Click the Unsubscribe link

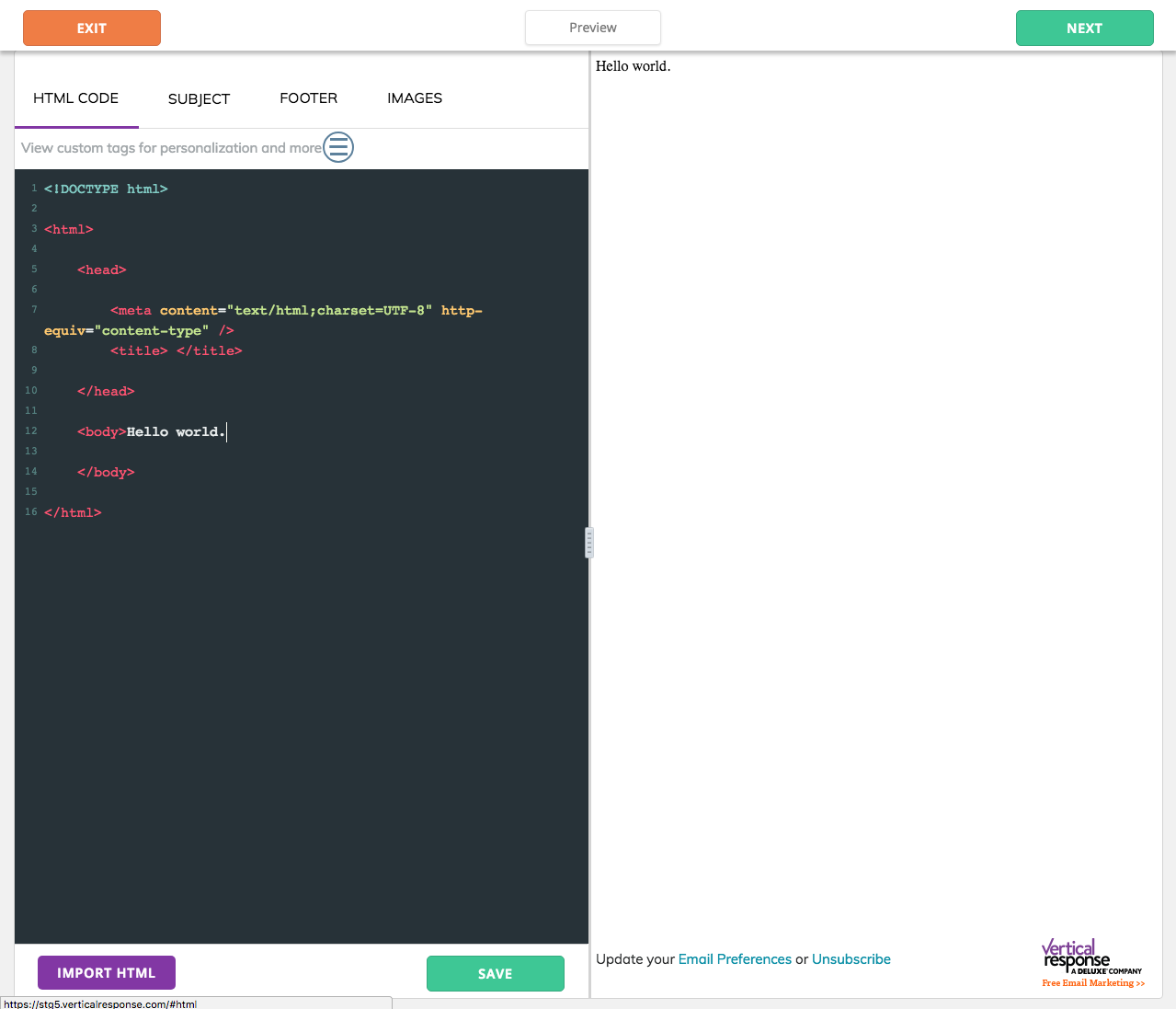pyautogui.click(x=851, y=959)
